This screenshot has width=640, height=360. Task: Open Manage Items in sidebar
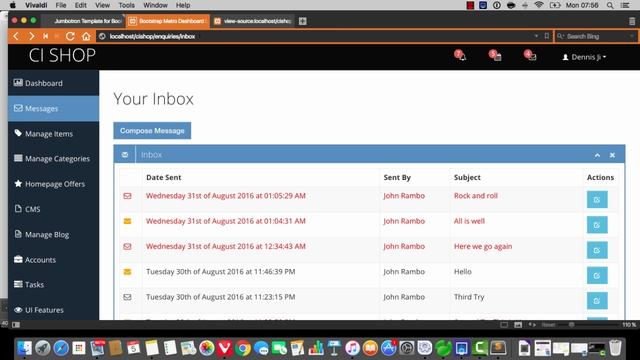[x=53, y=134]
